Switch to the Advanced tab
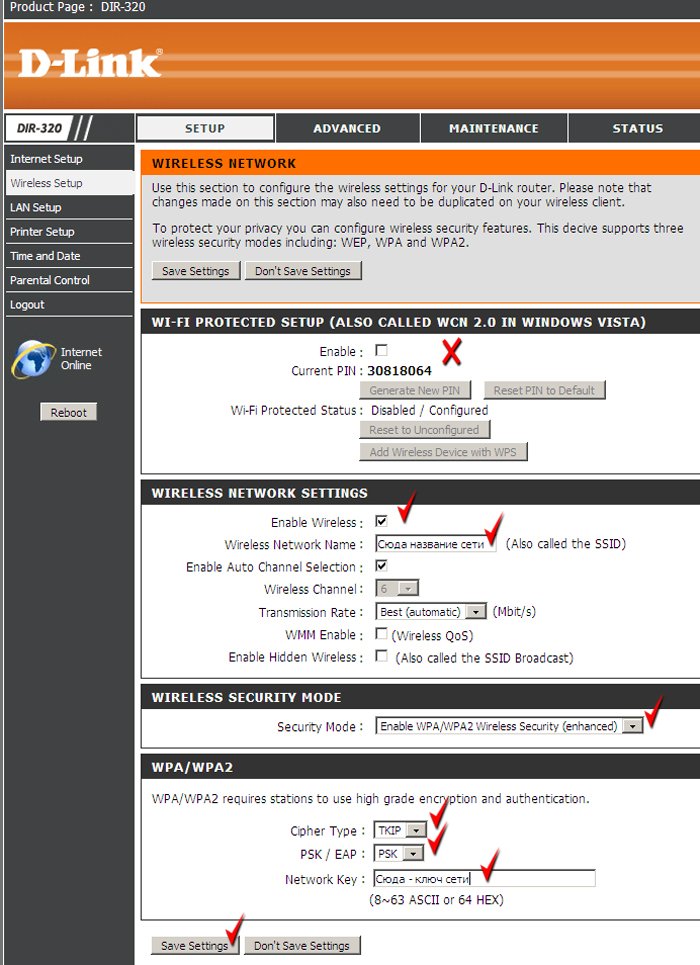Image resolution: width=700 pixels, height=965 pixels. tap(347, 128)
